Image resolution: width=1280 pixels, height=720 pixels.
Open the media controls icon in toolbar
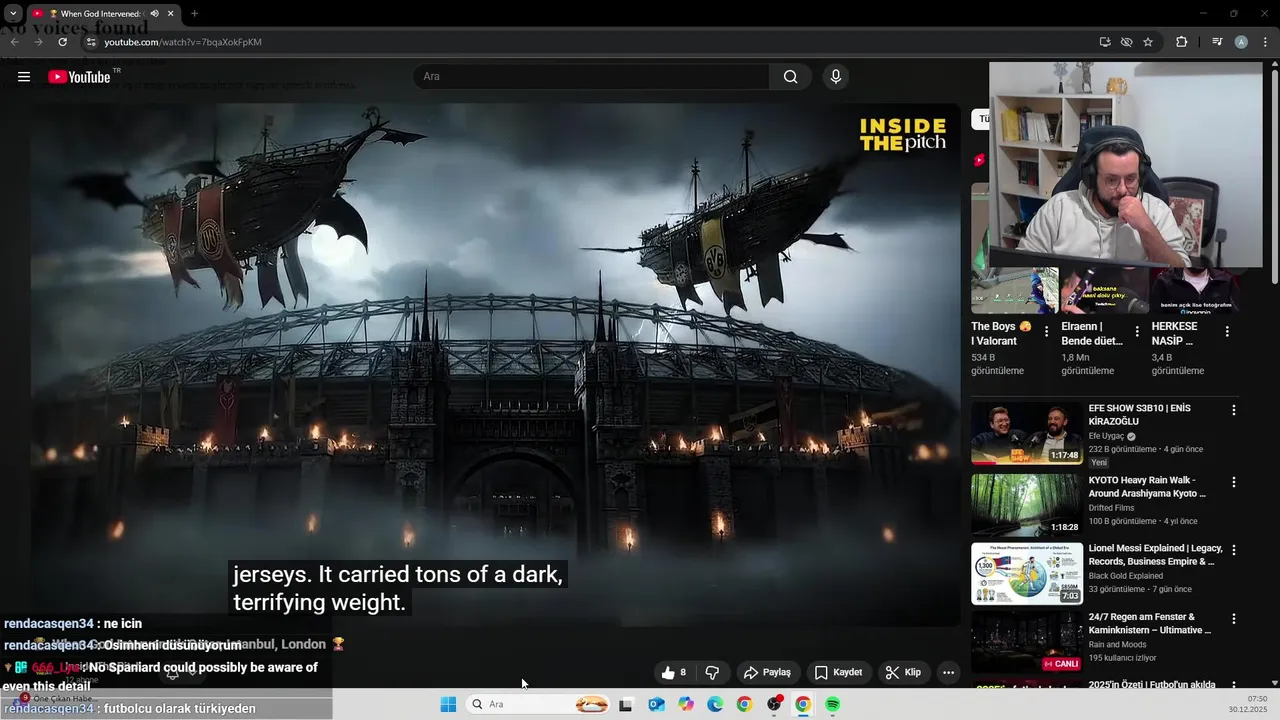(x=1217, y=42)
